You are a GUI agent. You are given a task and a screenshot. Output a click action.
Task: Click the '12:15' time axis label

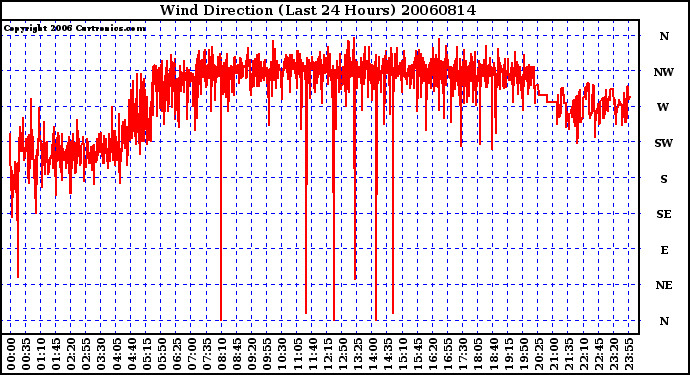327,354
